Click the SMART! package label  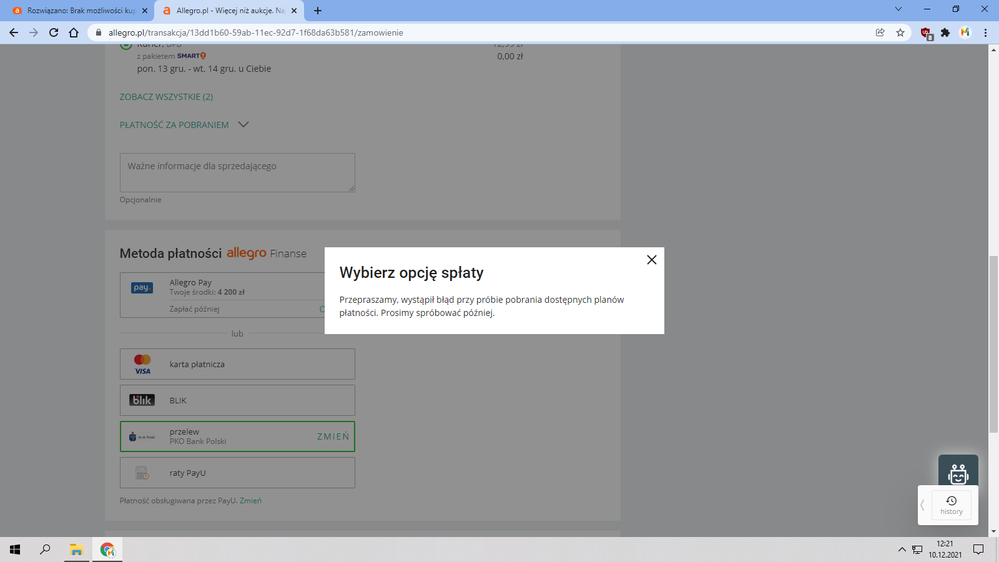[191, 56]
